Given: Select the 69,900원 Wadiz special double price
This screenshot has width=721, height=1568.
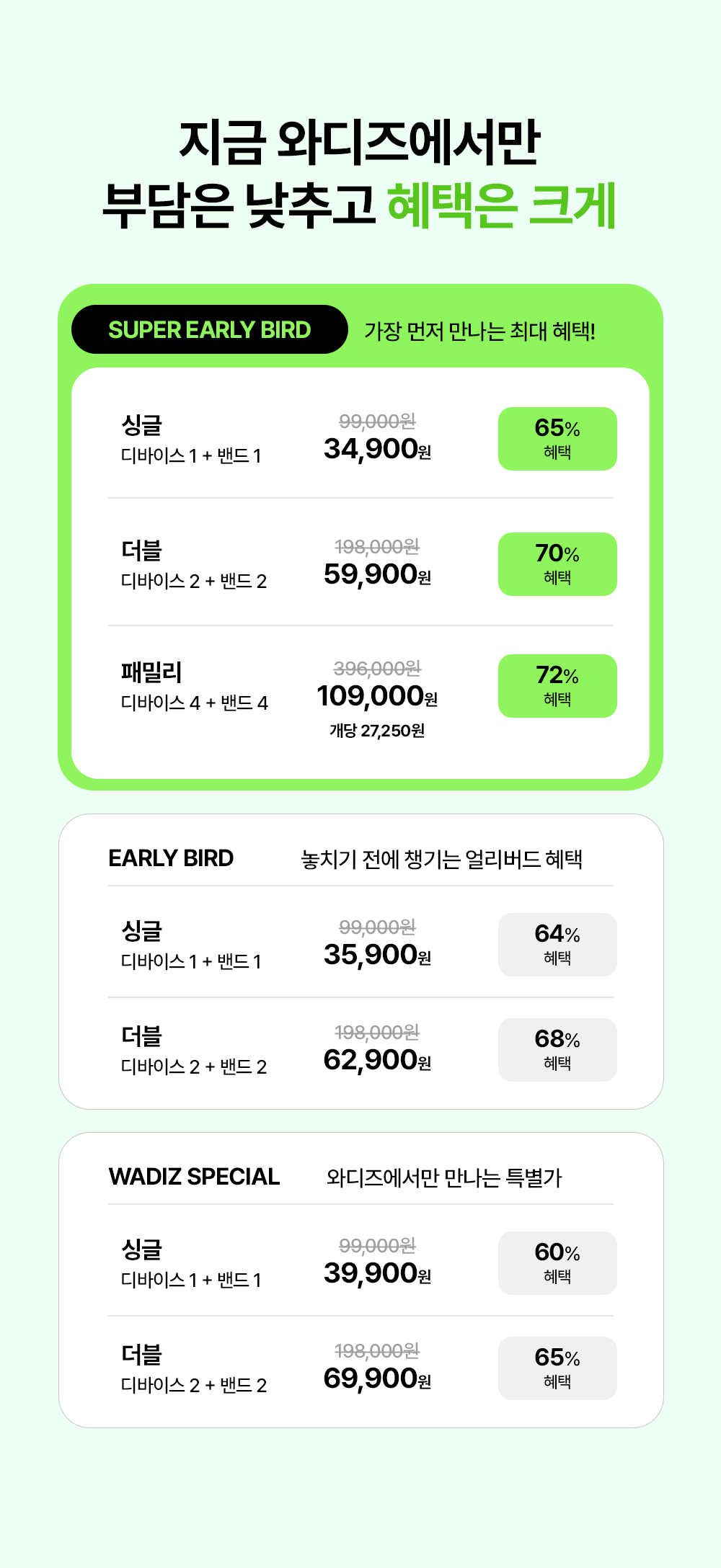Looking at the screenshot, I should click(x=378, y=1378).
